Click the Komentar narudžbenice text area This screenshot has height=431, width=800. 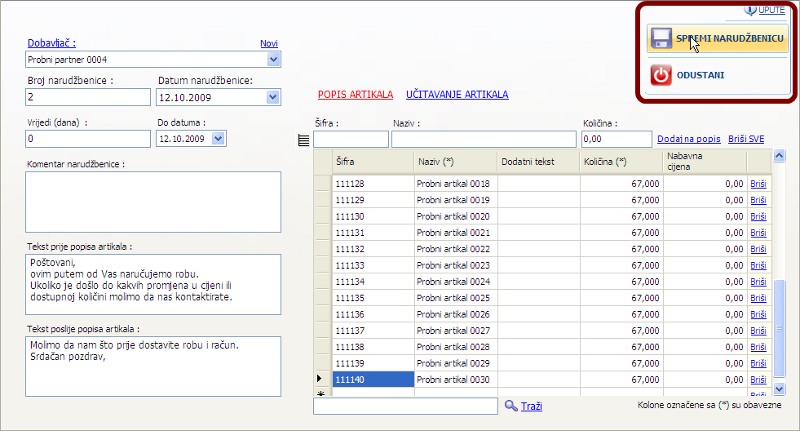(x=153, y=201)
